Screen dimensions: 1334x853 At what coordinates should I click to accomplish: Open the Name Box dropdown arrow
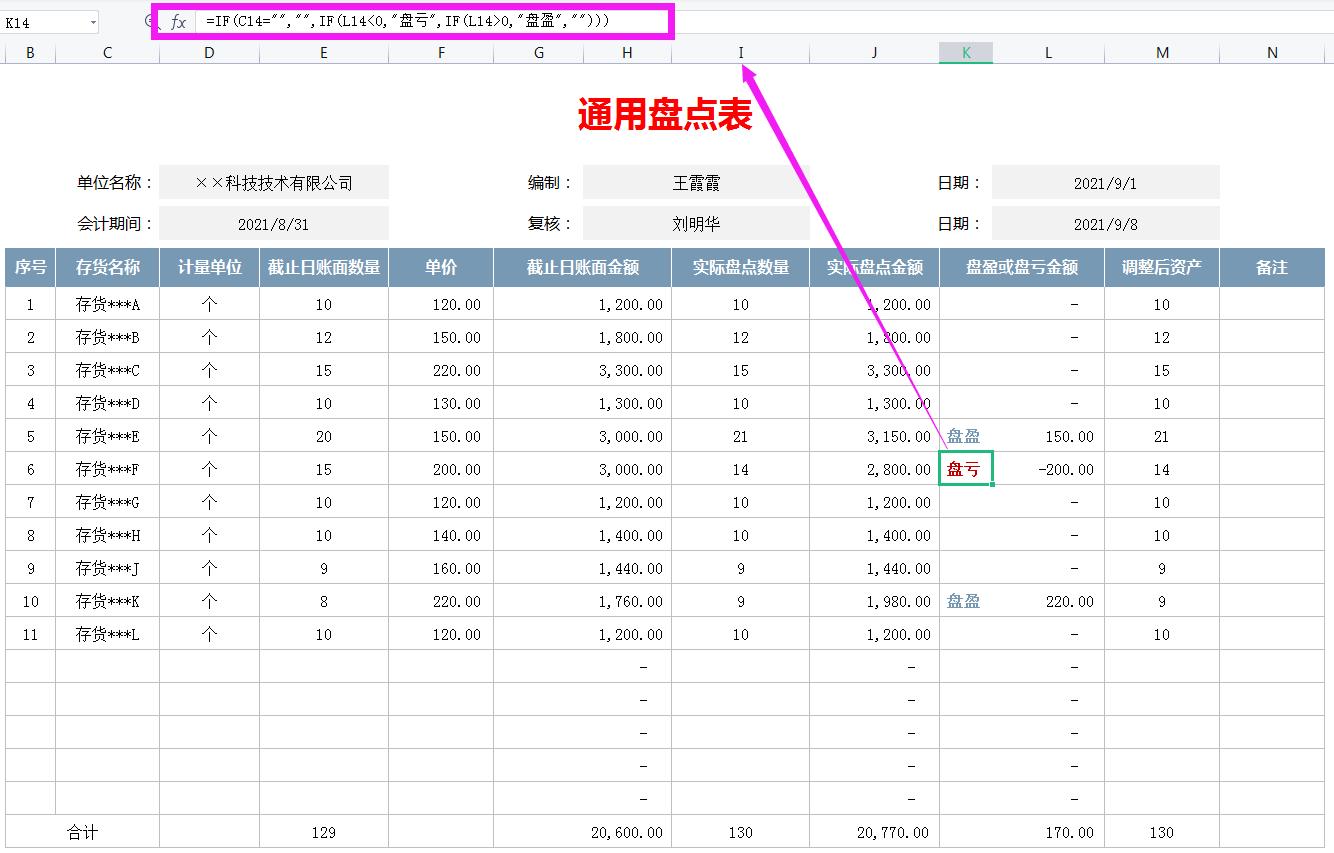(95, 23)
